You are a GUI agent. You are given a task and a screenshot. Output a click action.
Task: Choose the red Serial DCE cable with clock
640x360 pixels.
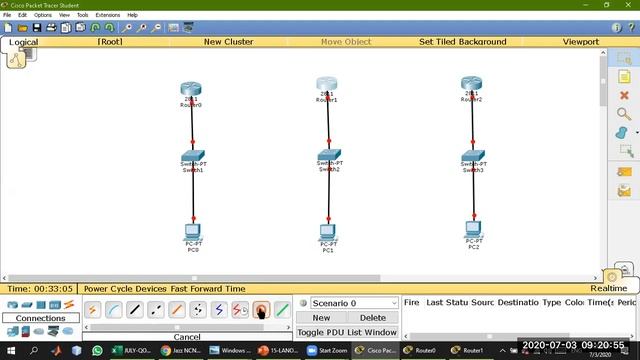coord(240,310)
